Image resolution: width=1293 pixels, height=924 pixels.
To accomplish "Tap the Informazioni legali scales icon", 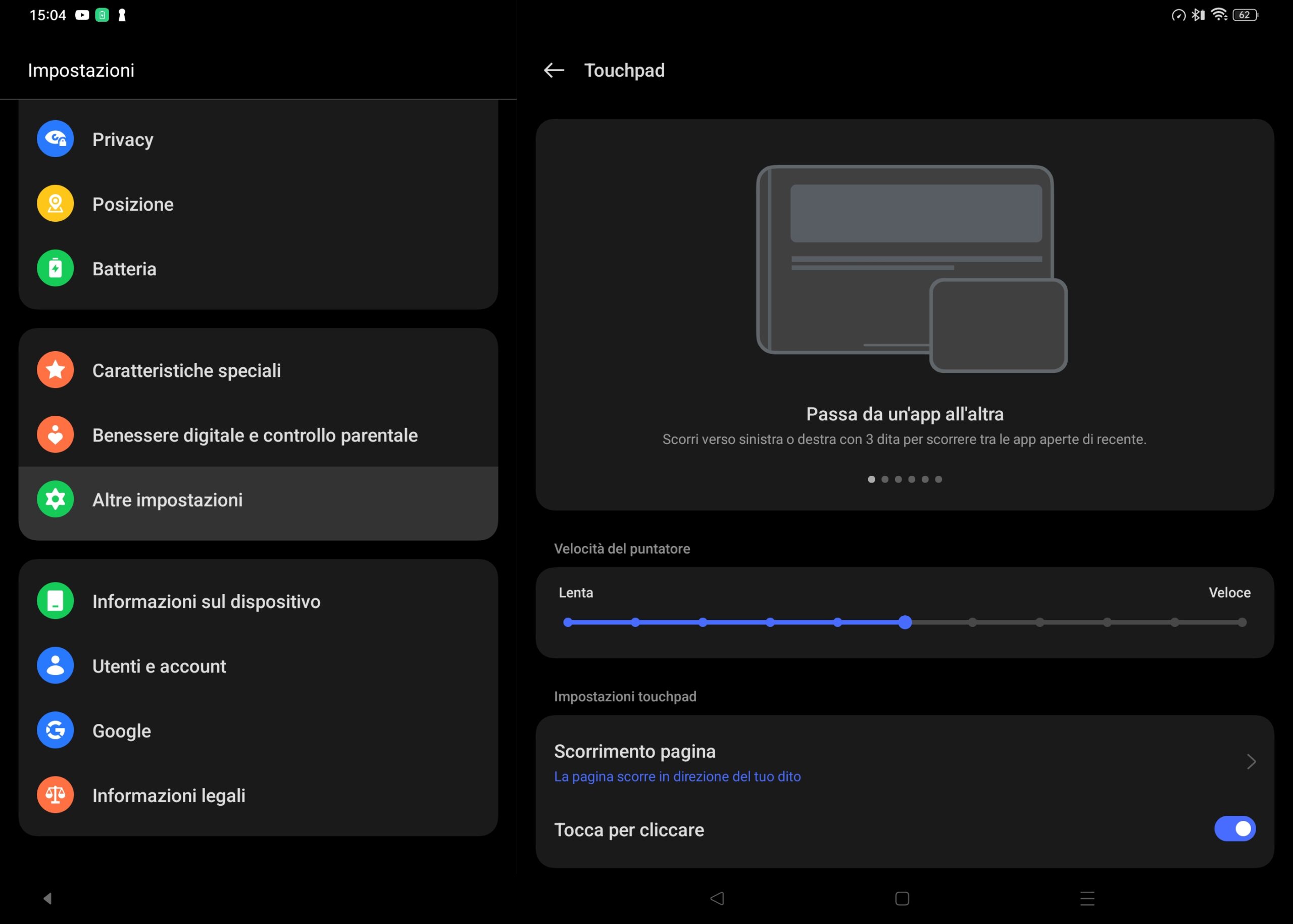I will (55, 795).
